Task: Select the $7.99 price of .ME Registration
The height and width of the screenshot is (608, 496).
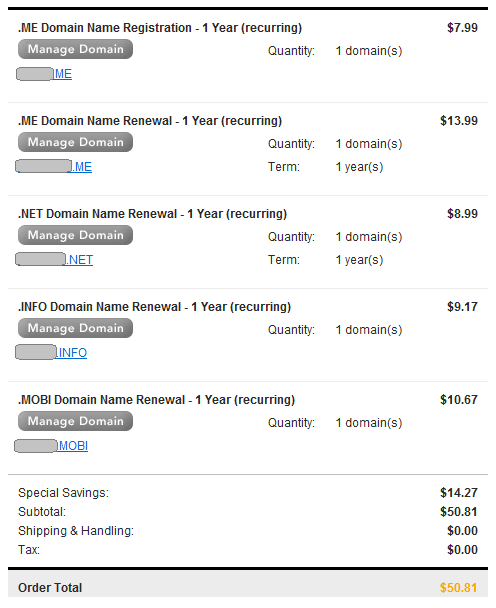Action: click(x=462, y=28)
